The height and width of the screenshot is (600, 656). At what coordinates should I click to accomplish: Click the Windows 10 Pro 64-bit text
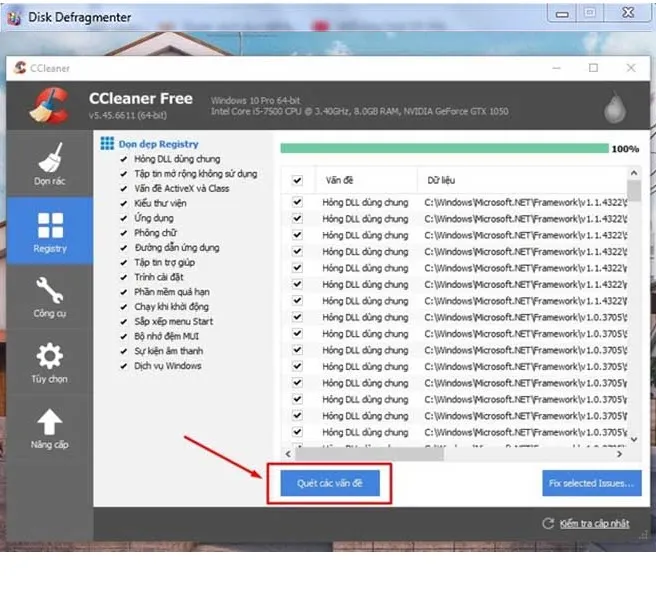(255, 100)
